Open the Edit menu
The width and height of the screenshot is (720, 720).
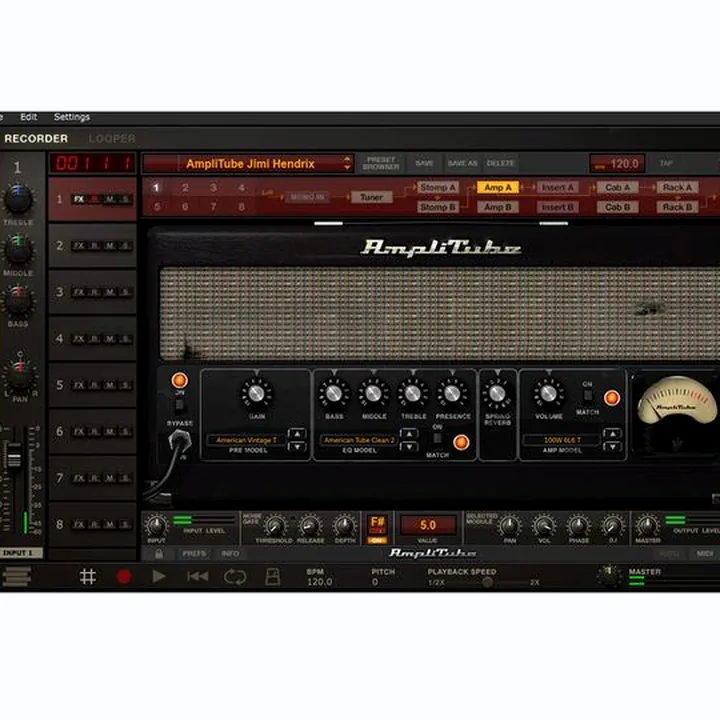28,117
